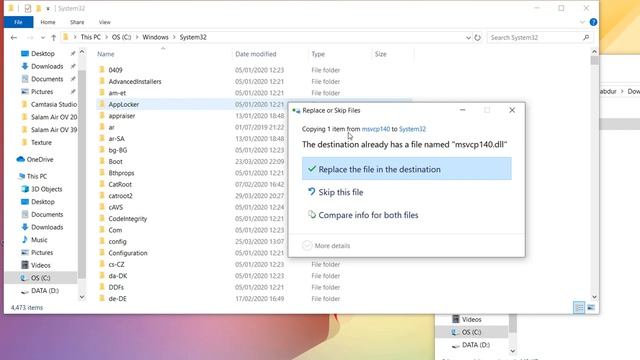Select the am-et folder
The width and height of the screenshot is (640, 360).
point(117,93)
